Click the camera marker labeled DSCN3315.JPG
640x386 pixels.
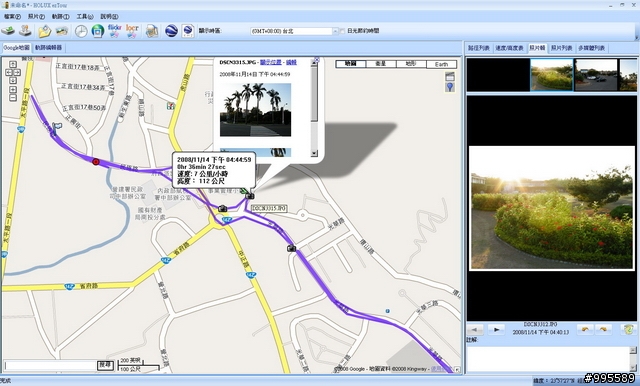[x=250, y=196]
